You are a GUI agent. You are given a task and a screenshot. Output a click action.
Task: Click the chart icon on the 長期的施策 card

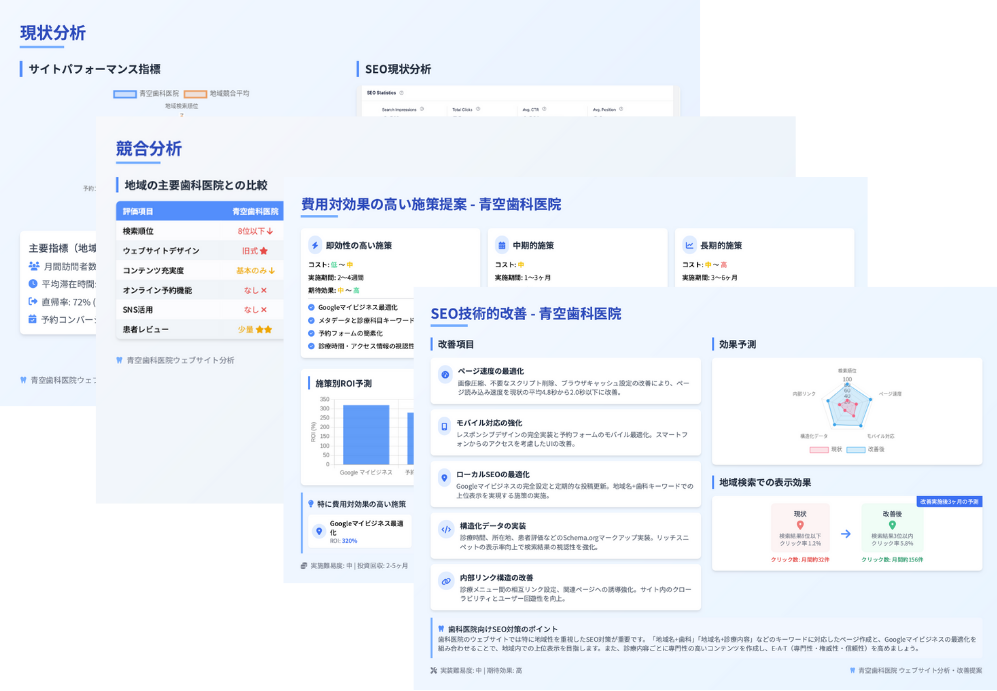pyautogui.click(x=687, y=245)
